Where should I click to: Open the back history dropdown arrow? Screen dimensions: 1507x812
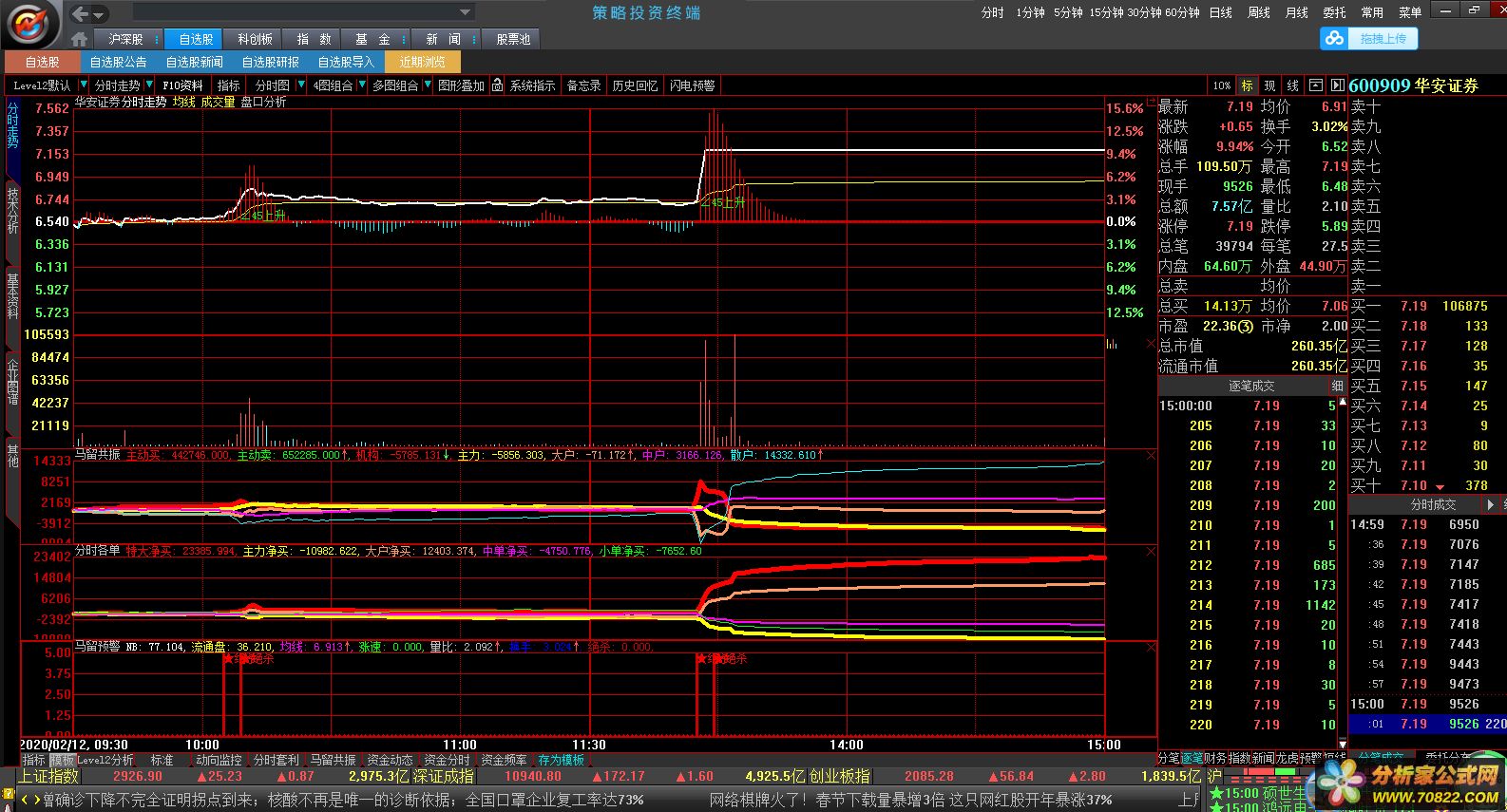coord(100,14)
